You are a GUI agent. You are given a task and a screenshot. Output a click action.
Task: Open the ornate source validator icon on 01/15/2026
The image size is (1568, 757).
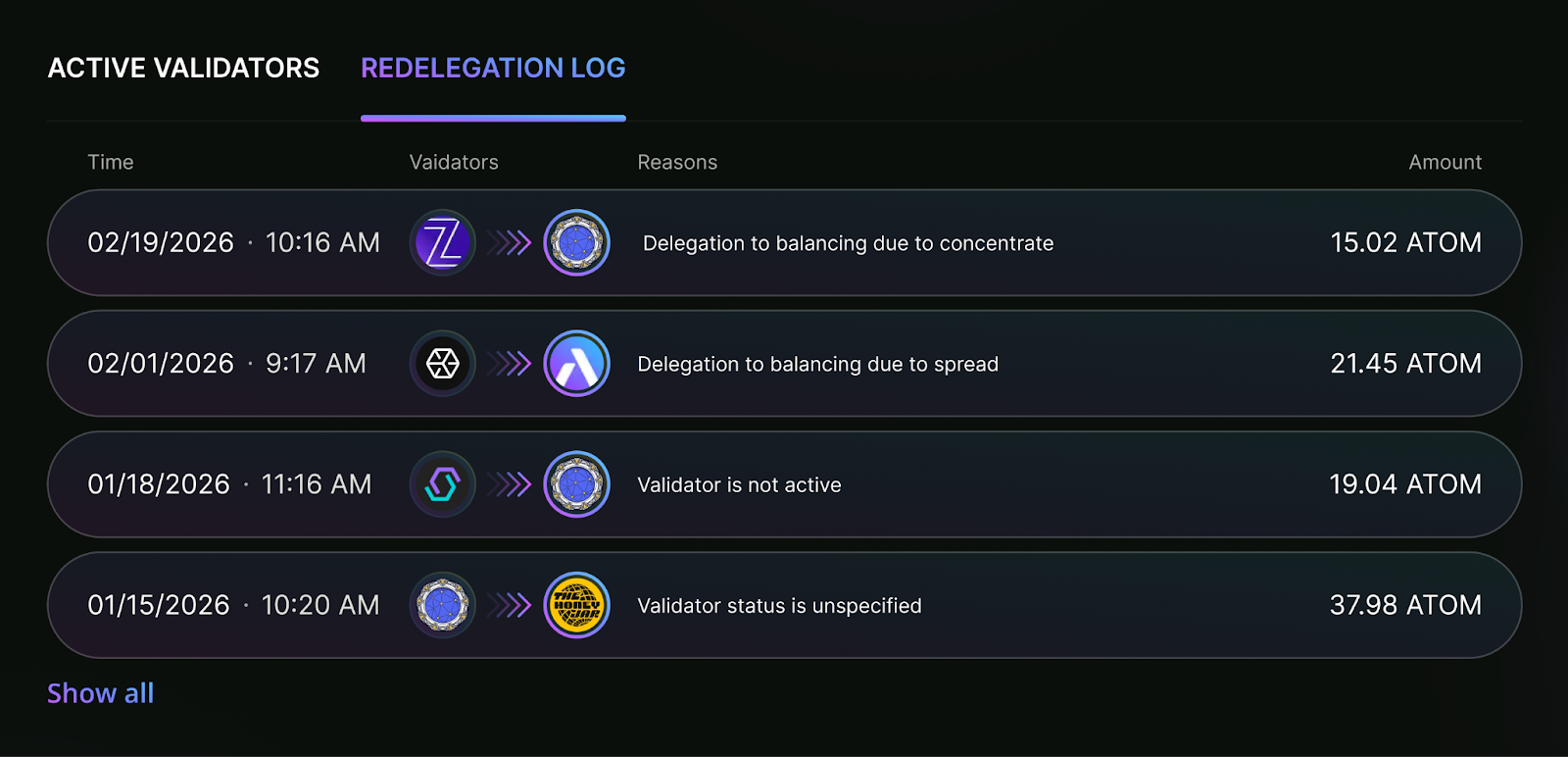(442, 605)
